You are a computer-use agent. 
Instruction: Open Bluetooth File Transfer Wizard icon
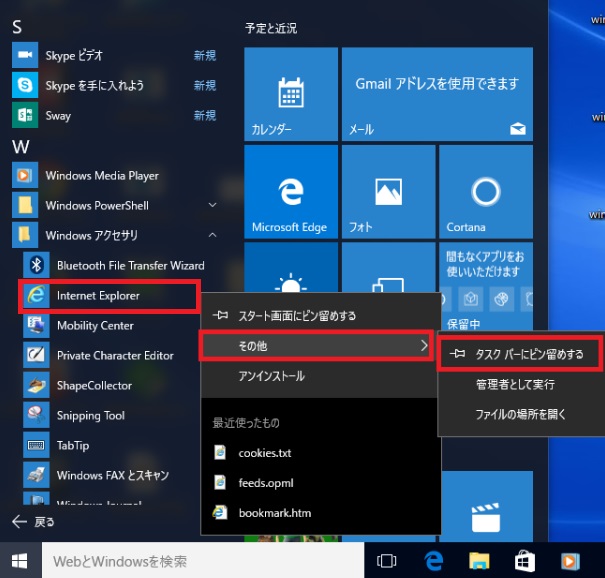(36, 265)
